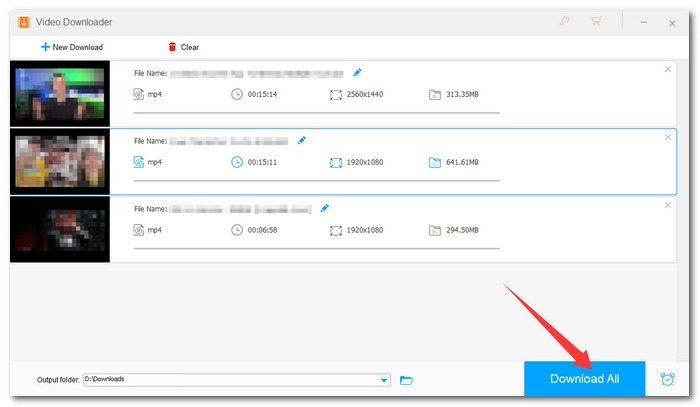Click Download All button
This screenshot has width=700, height=407.
[584, 378]
